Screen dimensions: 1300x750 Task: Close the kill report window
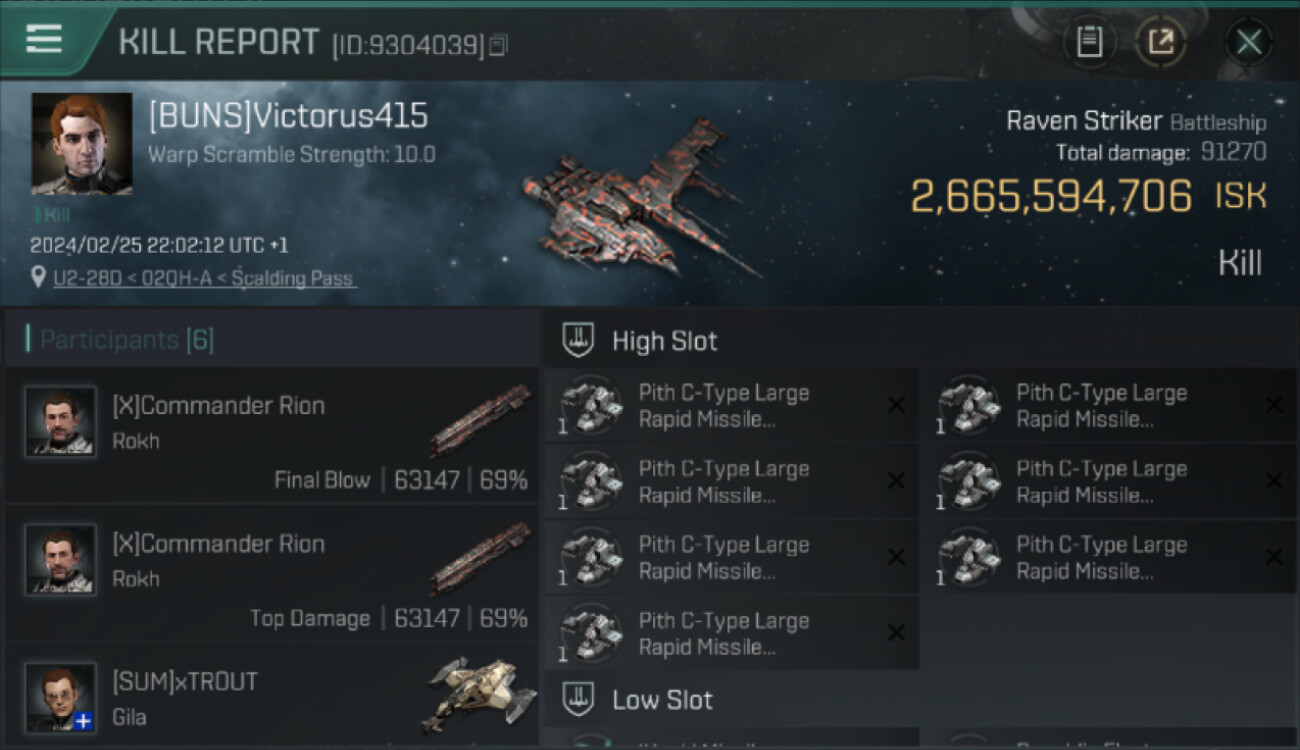(x=1249, y=42)
